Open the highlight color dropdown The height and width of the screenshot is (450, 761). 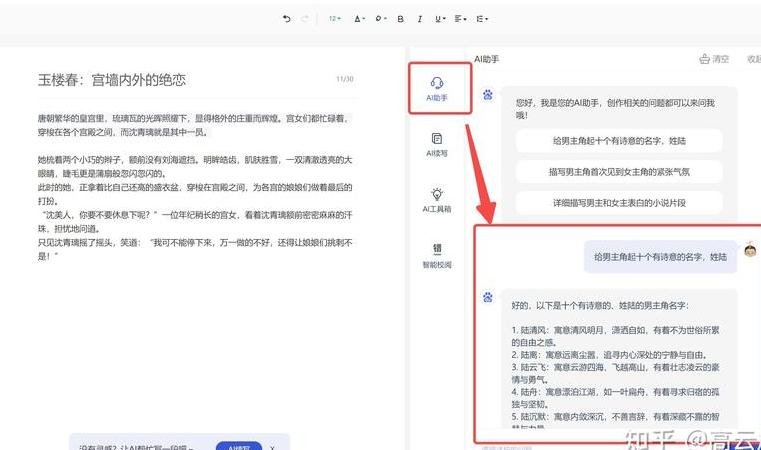click(x=380, y=19)
